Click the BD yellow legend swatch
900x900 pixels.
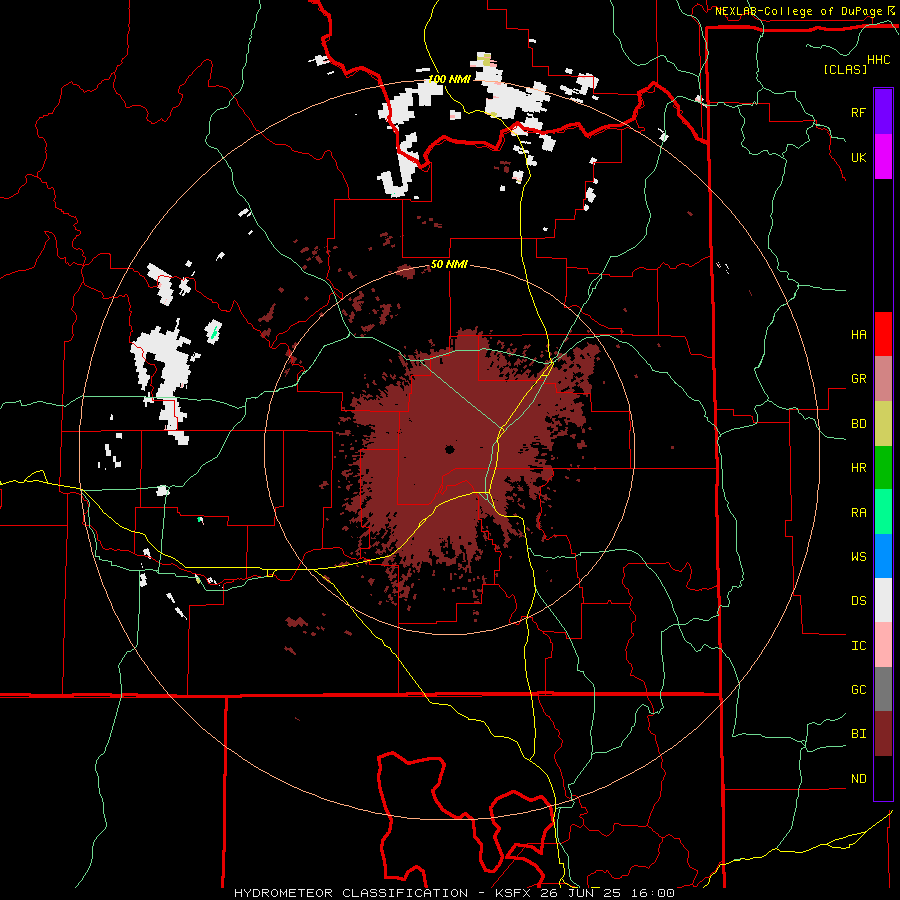tap(883, 424)
